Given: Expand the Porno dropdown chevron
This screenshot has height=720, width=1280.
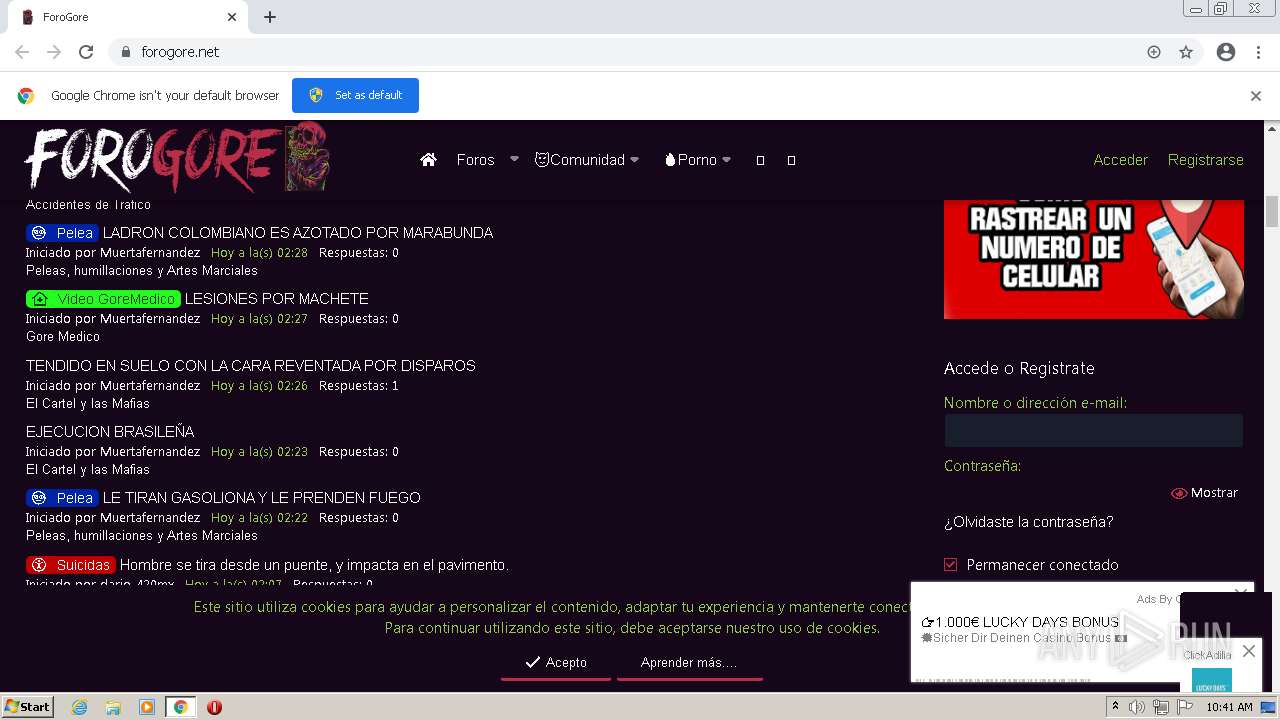Looking at the screenshot, I should pyautogui.click(x=726, y=160).
